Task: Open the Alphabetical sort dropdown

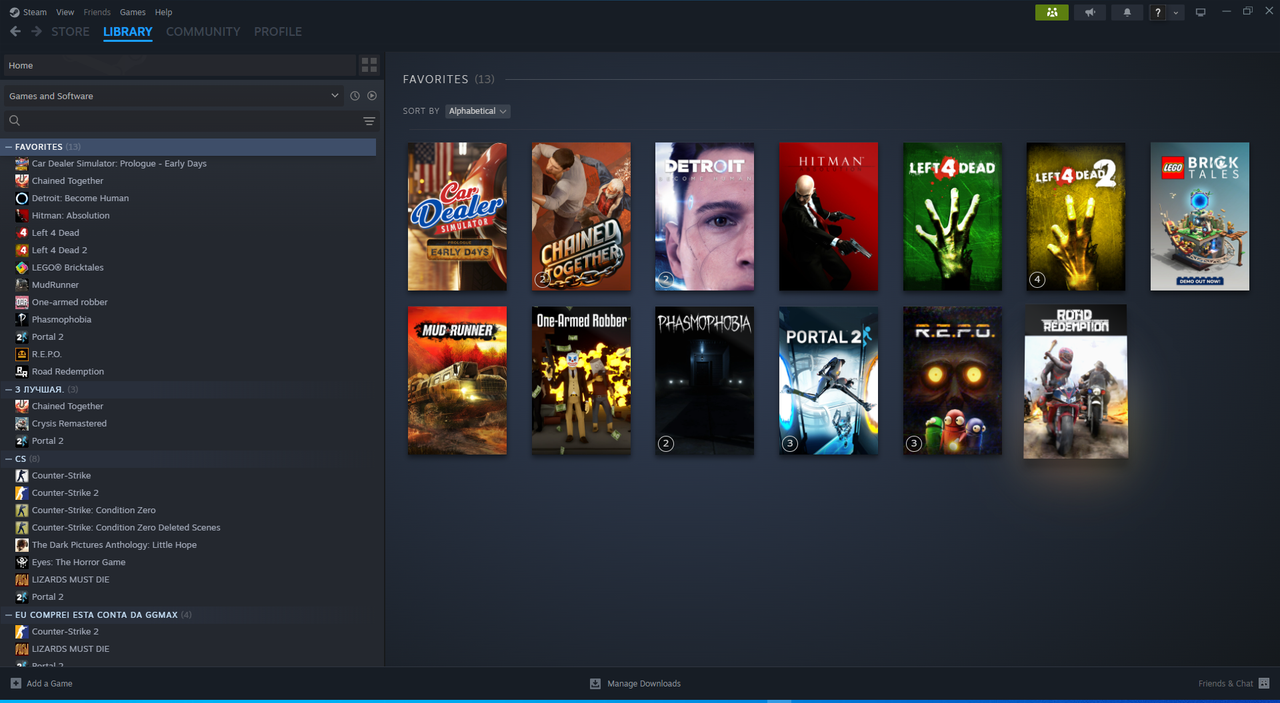Action: [478, 111]
